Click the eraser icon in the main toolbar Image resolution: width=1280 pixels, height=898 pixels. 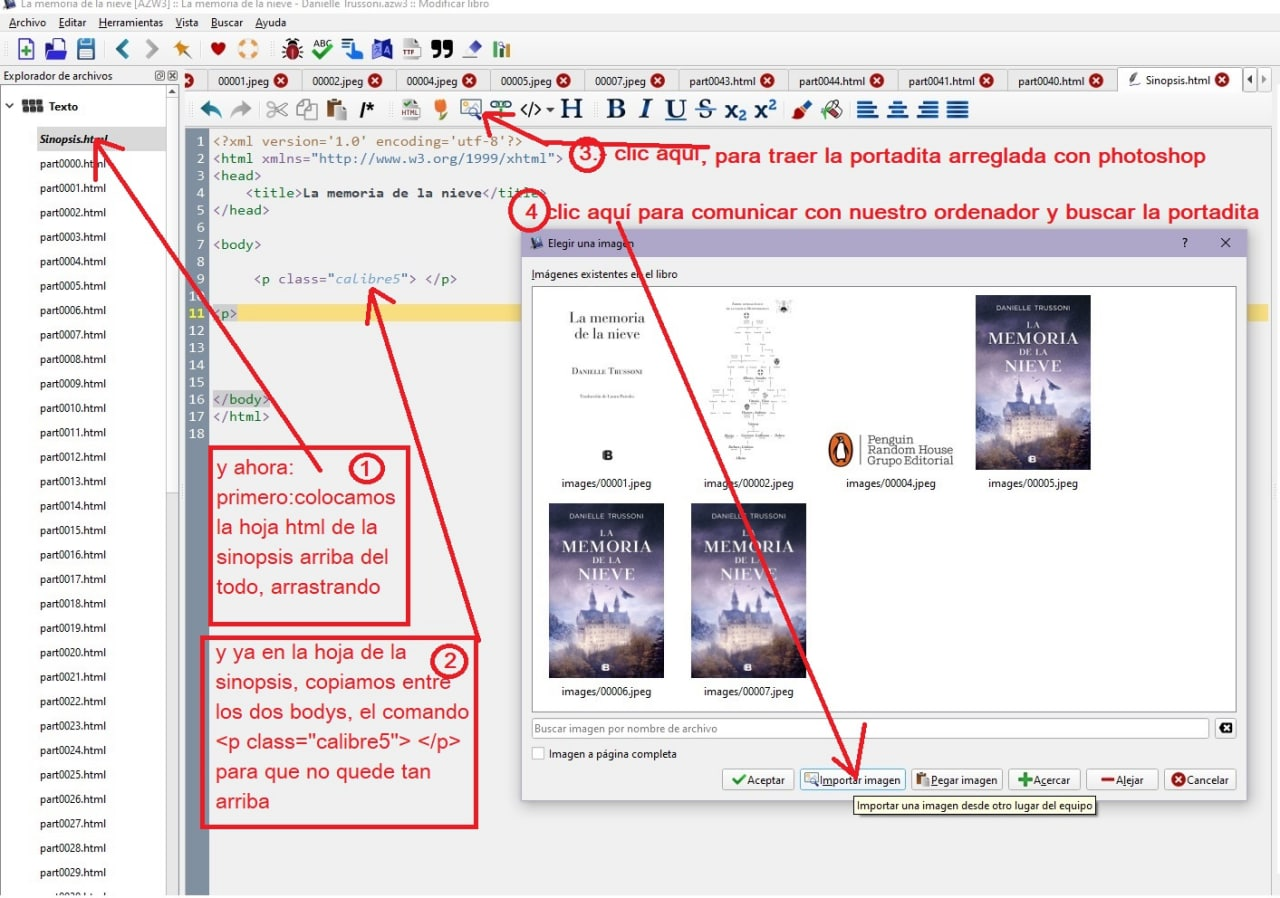click(472, 48)
